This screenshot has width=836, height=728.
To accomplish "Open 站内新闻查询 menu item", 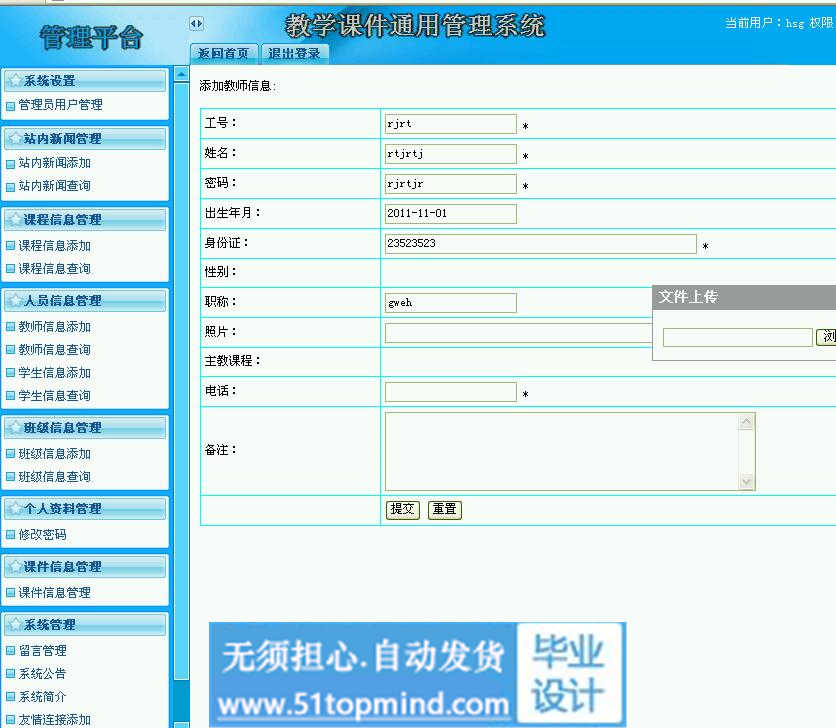I will click(x=55, y=186).
